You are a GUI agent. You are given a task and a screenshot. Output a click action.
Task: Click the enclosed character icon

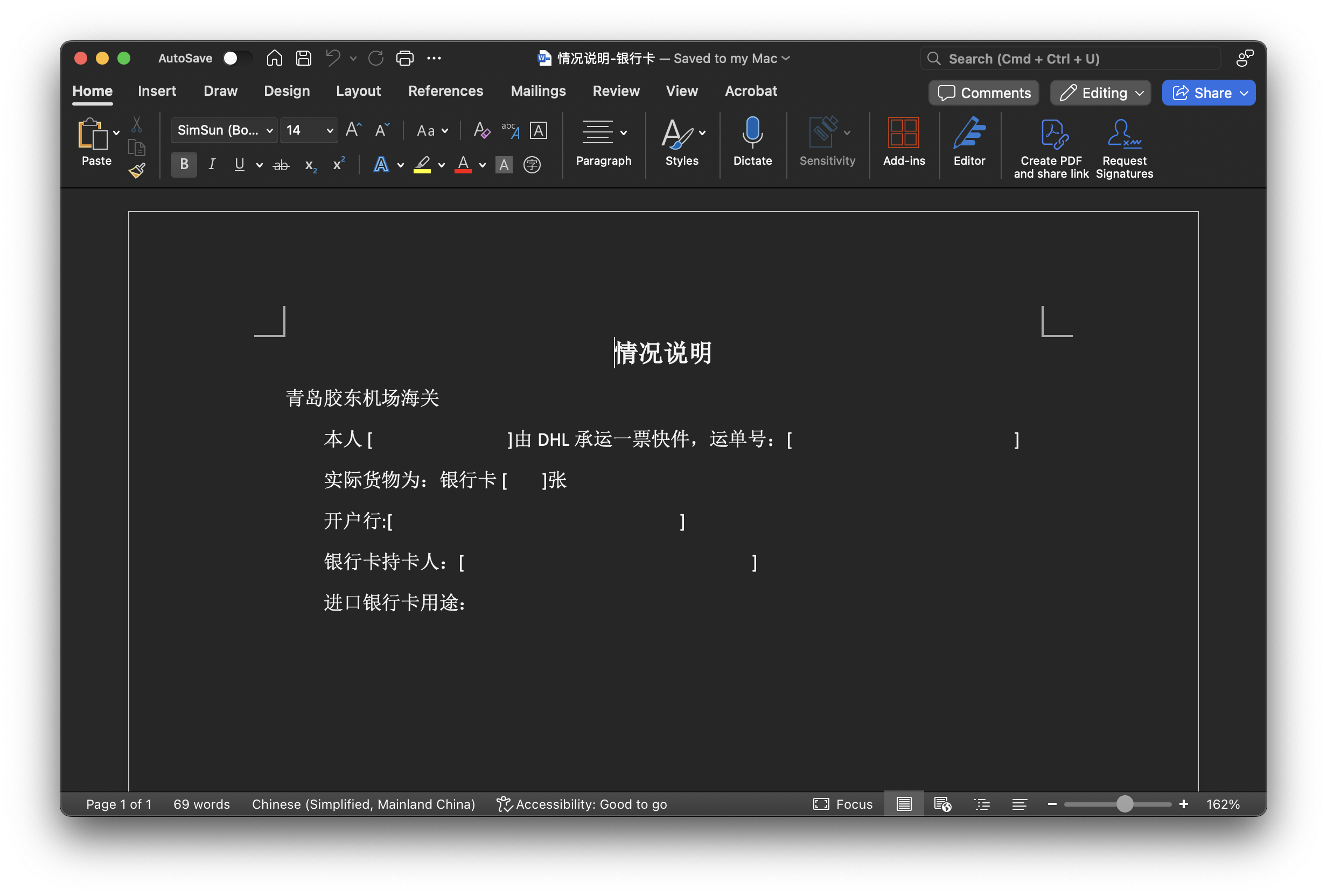532,166
